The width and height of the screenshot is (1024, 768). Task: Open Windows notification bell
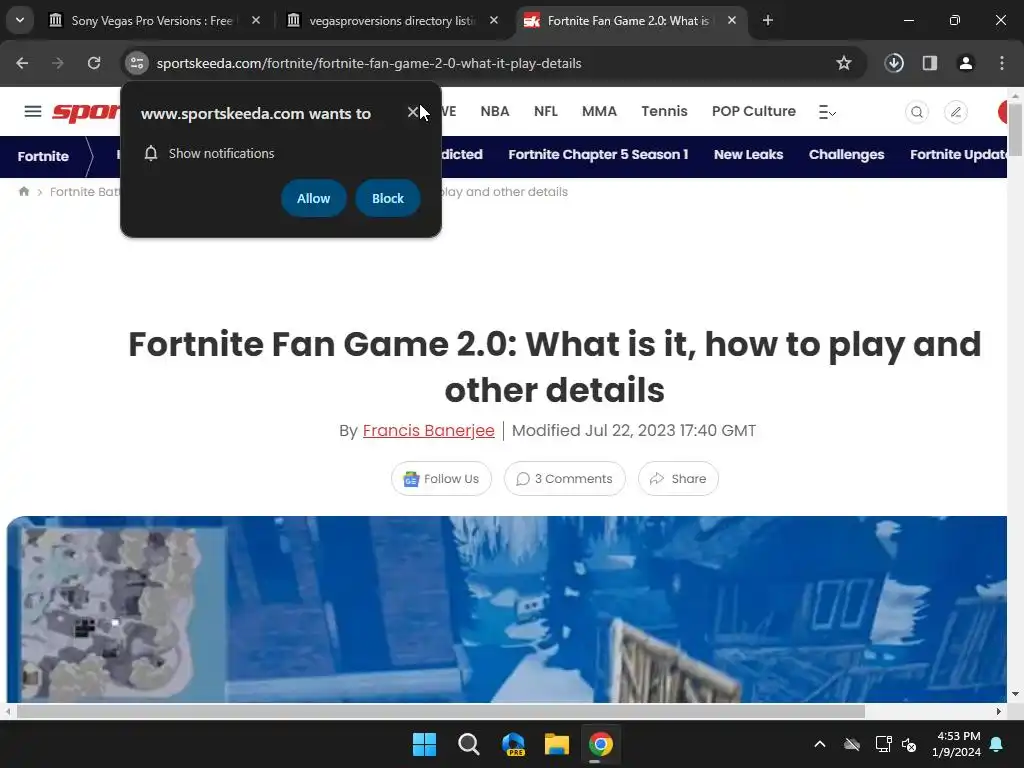[997, 744]
